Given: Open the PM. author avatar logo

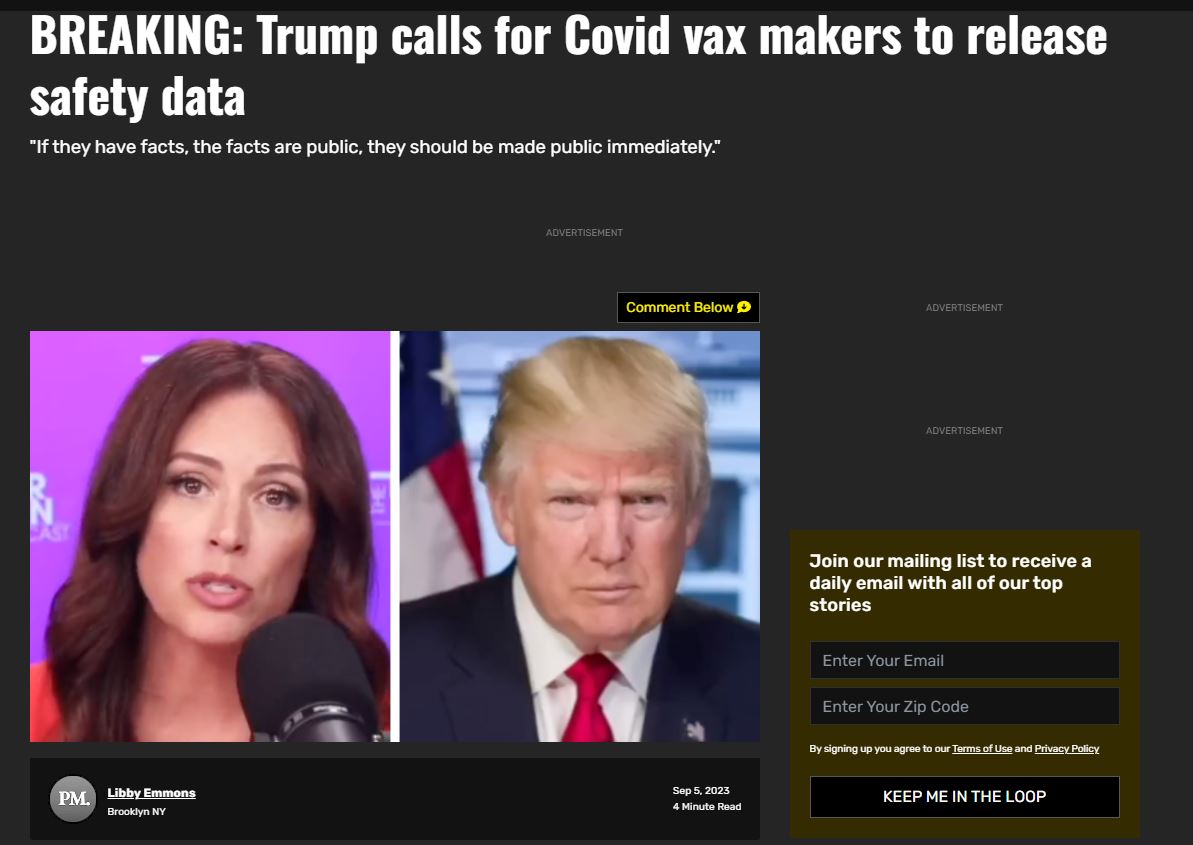Looking at the screenshot, I should [x=73, y=799].
